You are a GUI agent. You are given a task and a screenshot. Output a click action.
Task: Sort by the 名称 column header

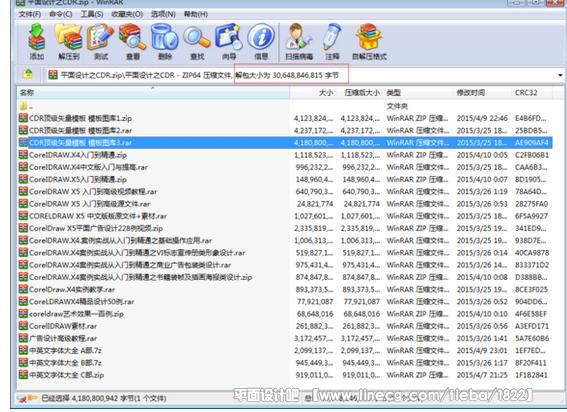coord(153,93)
